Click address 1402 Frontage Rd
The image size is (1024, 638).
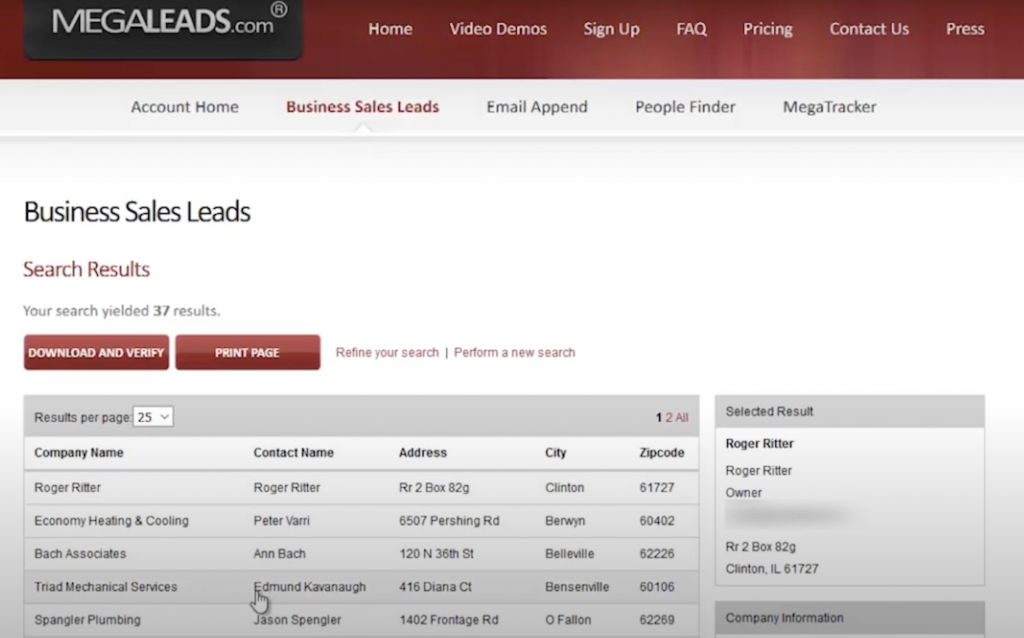click(x=449, y=620)
